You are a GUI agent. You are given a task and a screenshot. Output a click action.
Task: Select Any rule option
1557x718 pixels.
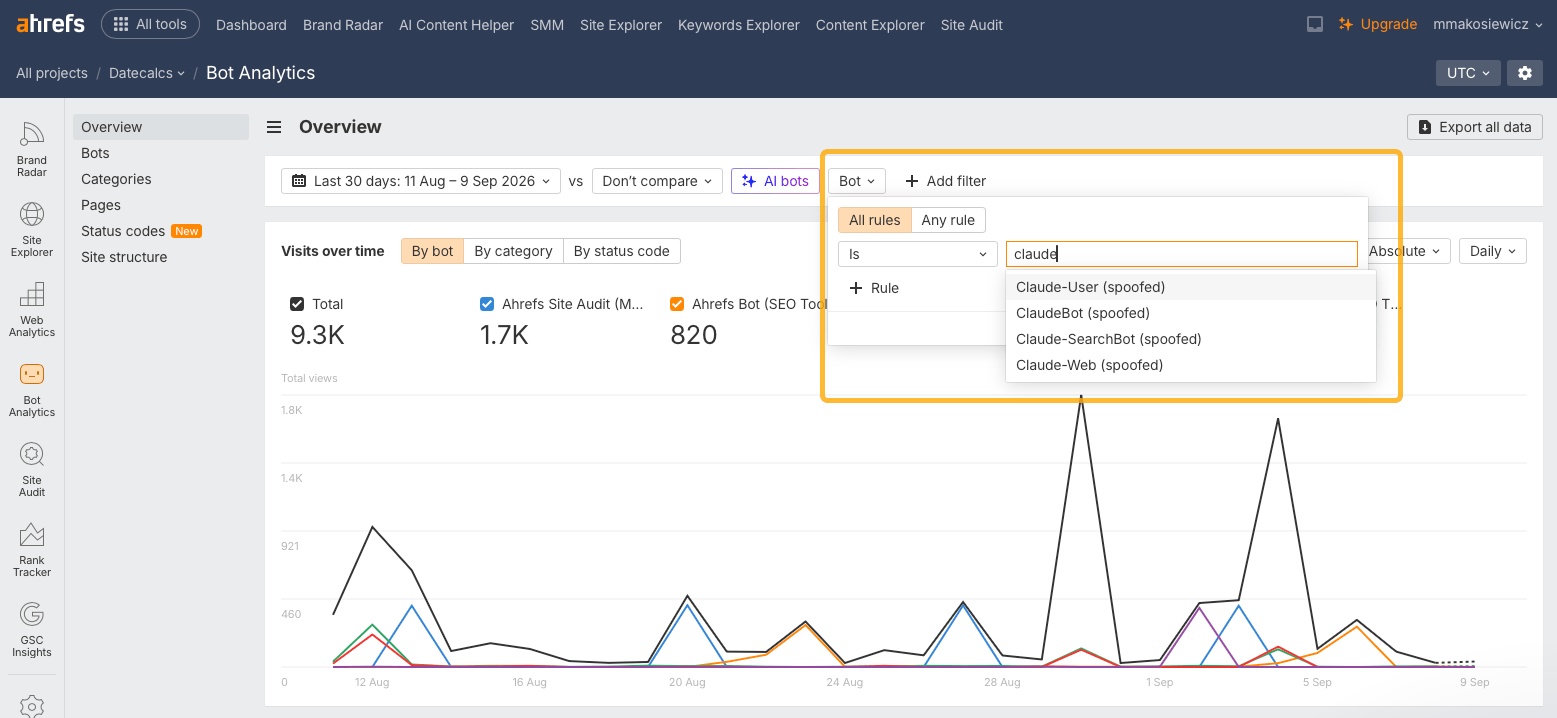pyautogui.click(x=948, y=220)
